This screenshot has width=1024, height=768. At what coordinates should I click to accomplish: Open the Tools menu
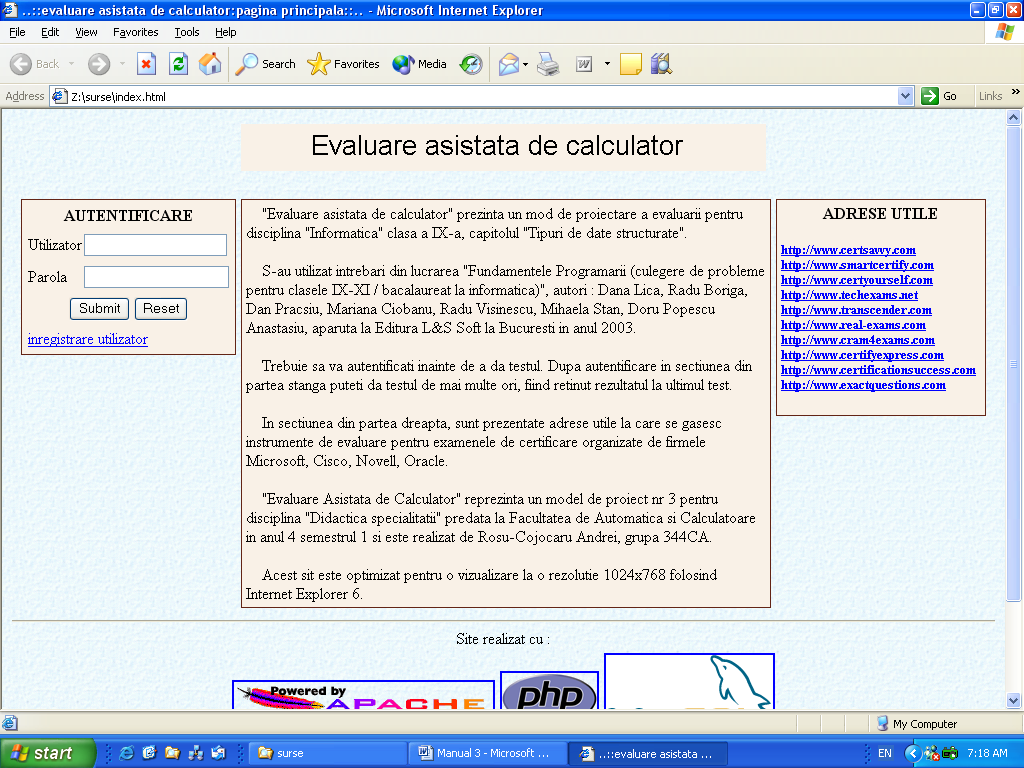(186, 32)
